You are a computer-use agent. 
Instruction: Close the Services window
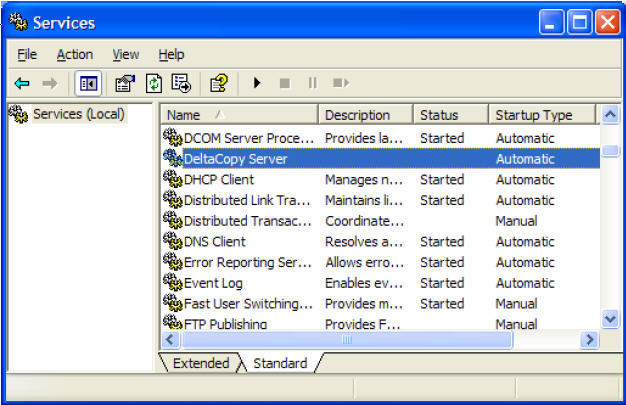608,22
